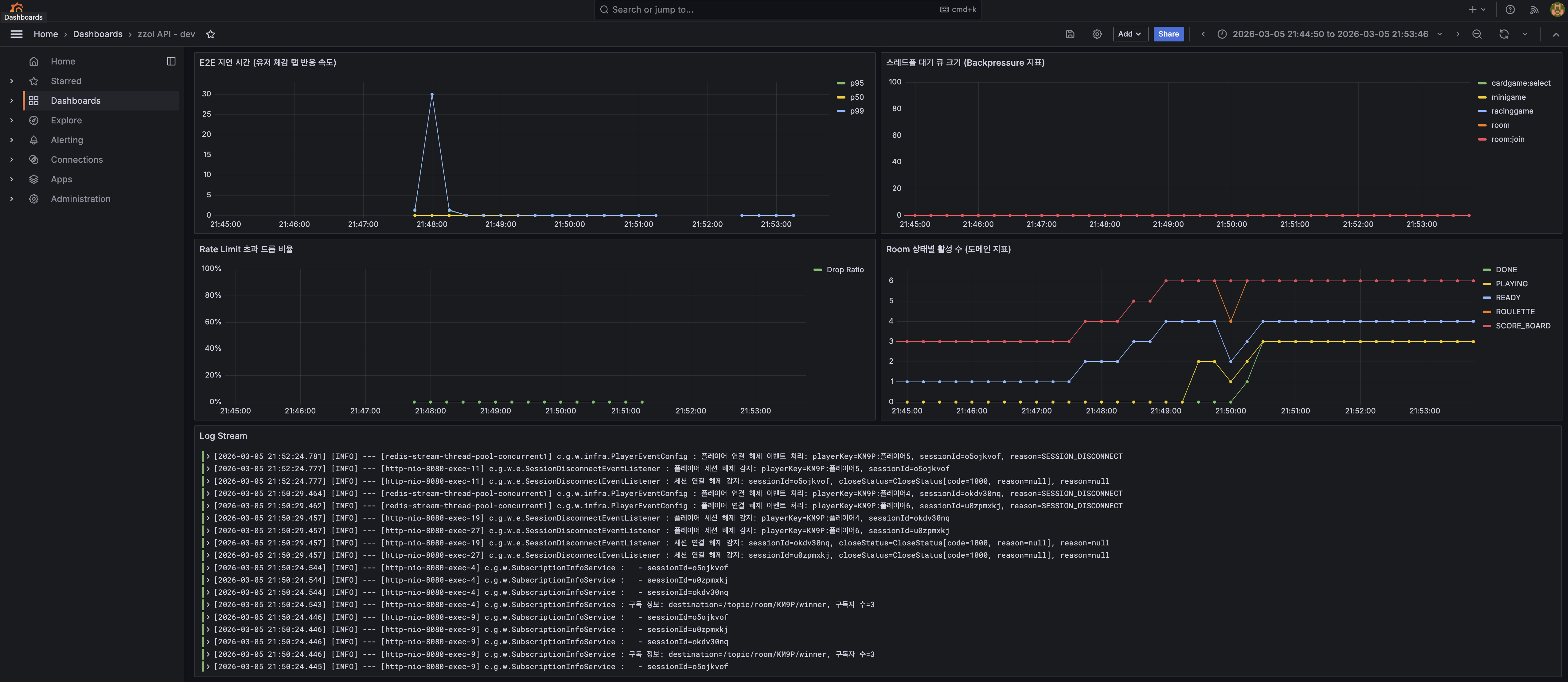Open the news feed RSS icon

[1534, 9]
